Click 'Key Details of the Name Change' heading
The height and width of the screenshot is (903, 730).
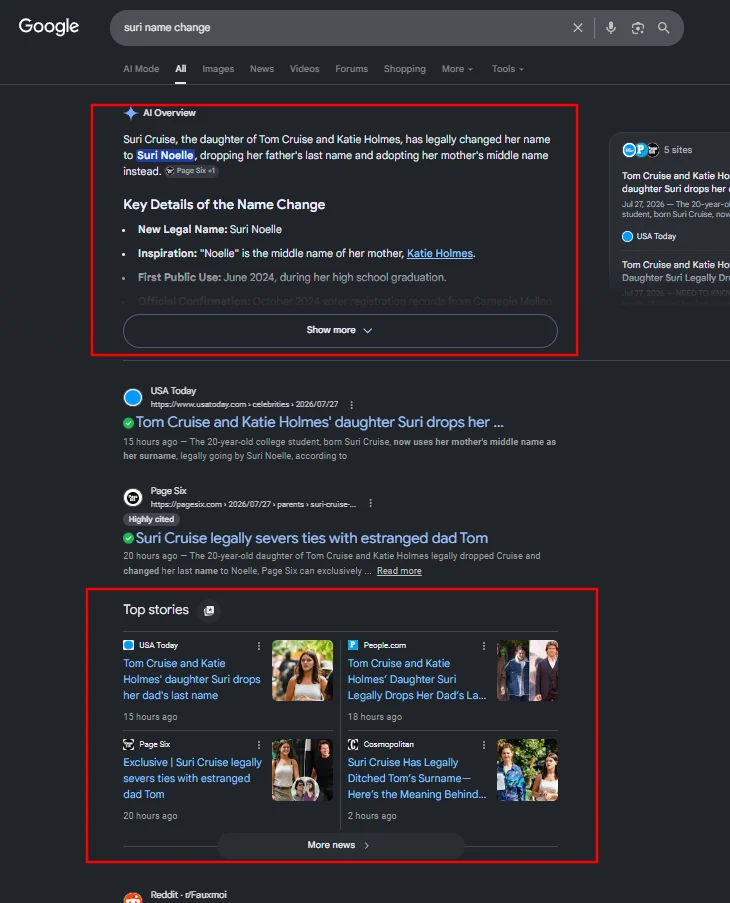pos(224,205)
